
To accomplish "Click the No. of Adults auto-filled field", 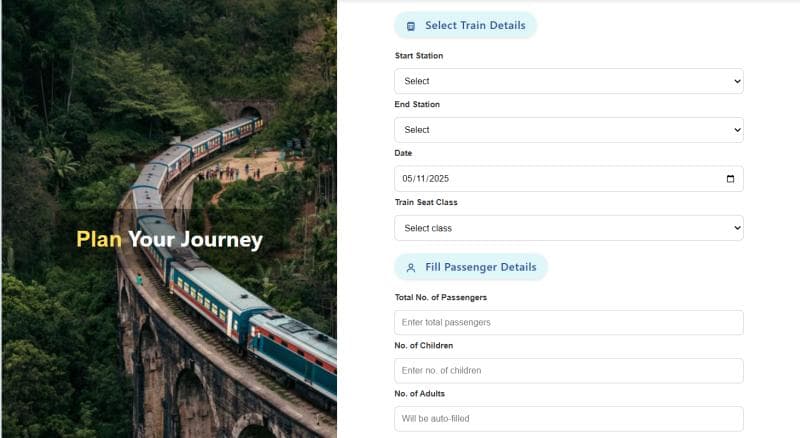I will [568, 419].
